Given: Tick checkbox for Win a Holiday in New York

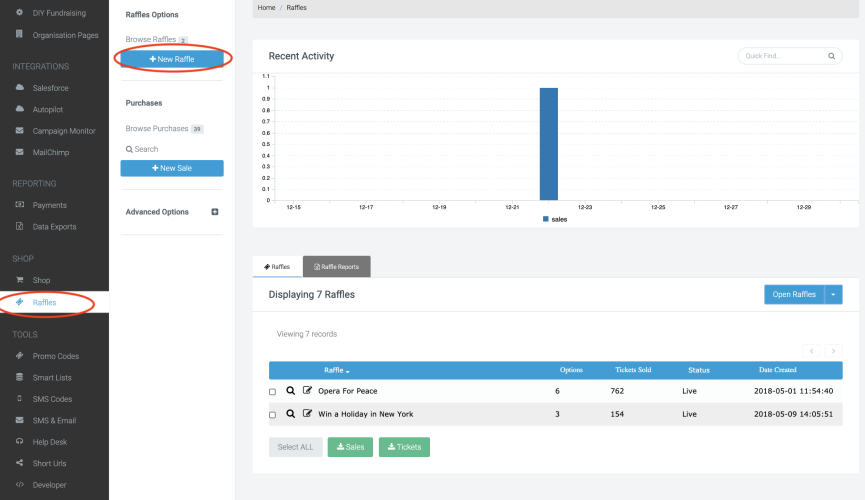Looking at the screenshot, I should point(273,415).
